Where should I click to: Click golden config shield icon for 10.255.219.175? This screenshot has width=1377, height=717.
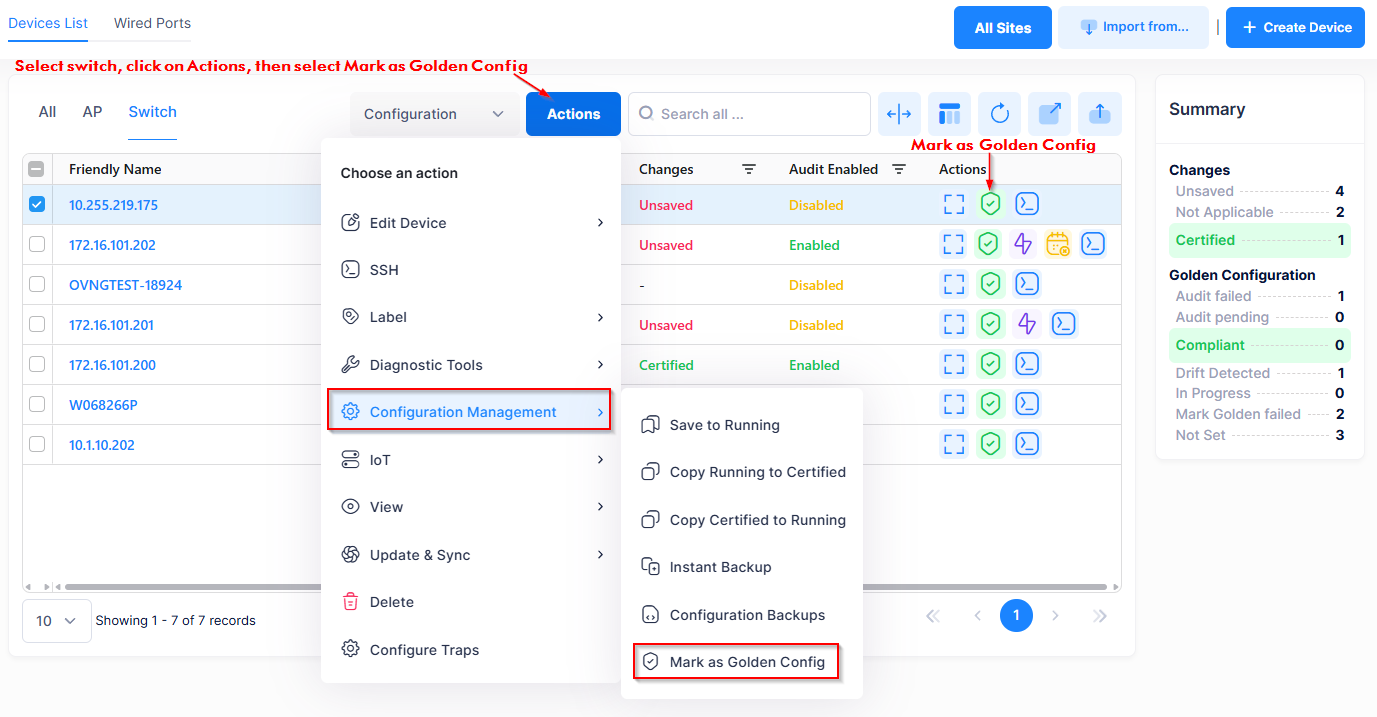point(990,204)
